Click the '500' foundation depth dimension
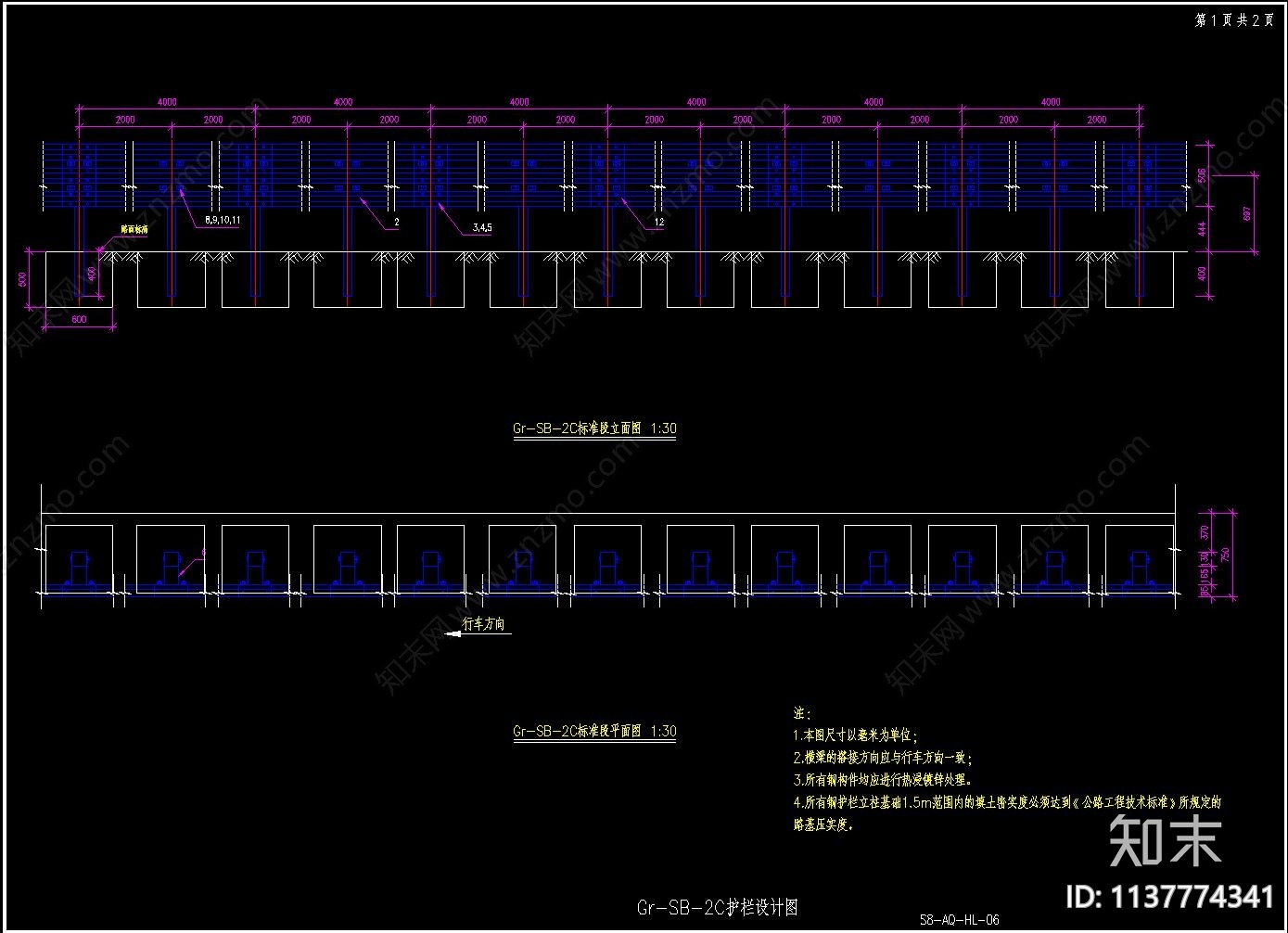Image resolution: width=1288 pixels, height=933 pixels. tap(23, 278)
